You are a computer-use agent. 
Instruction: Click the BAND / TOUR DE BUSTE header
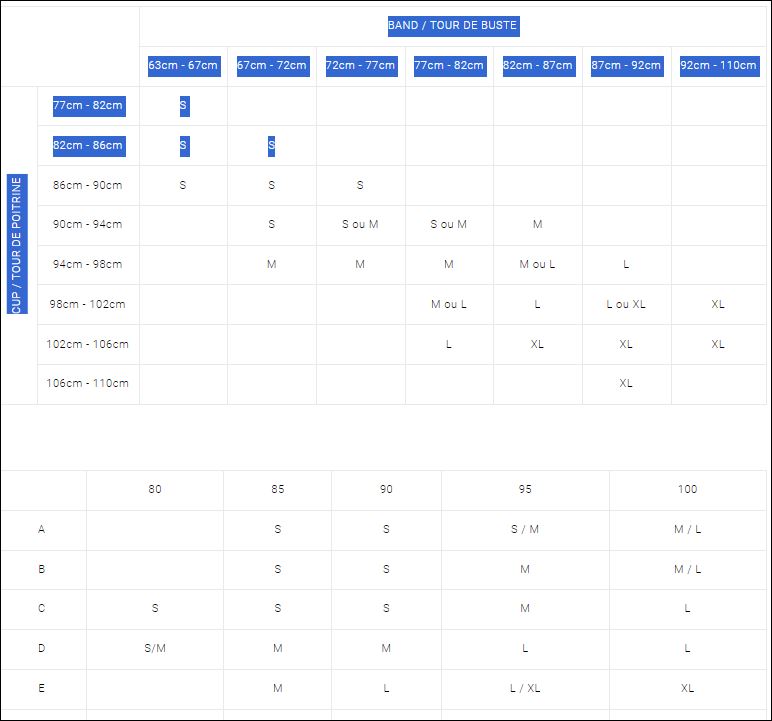453,26
